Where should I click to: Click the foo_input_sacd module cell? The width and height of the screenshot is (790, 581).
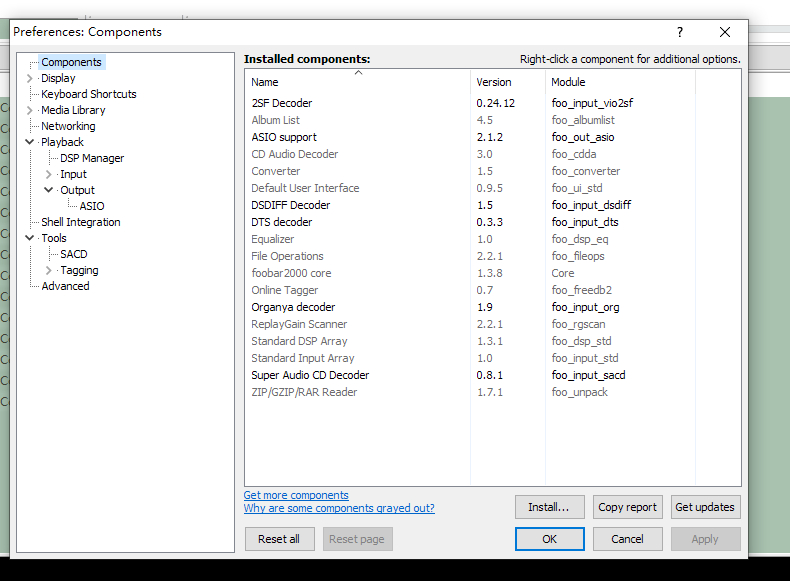(x=588, y=375)
